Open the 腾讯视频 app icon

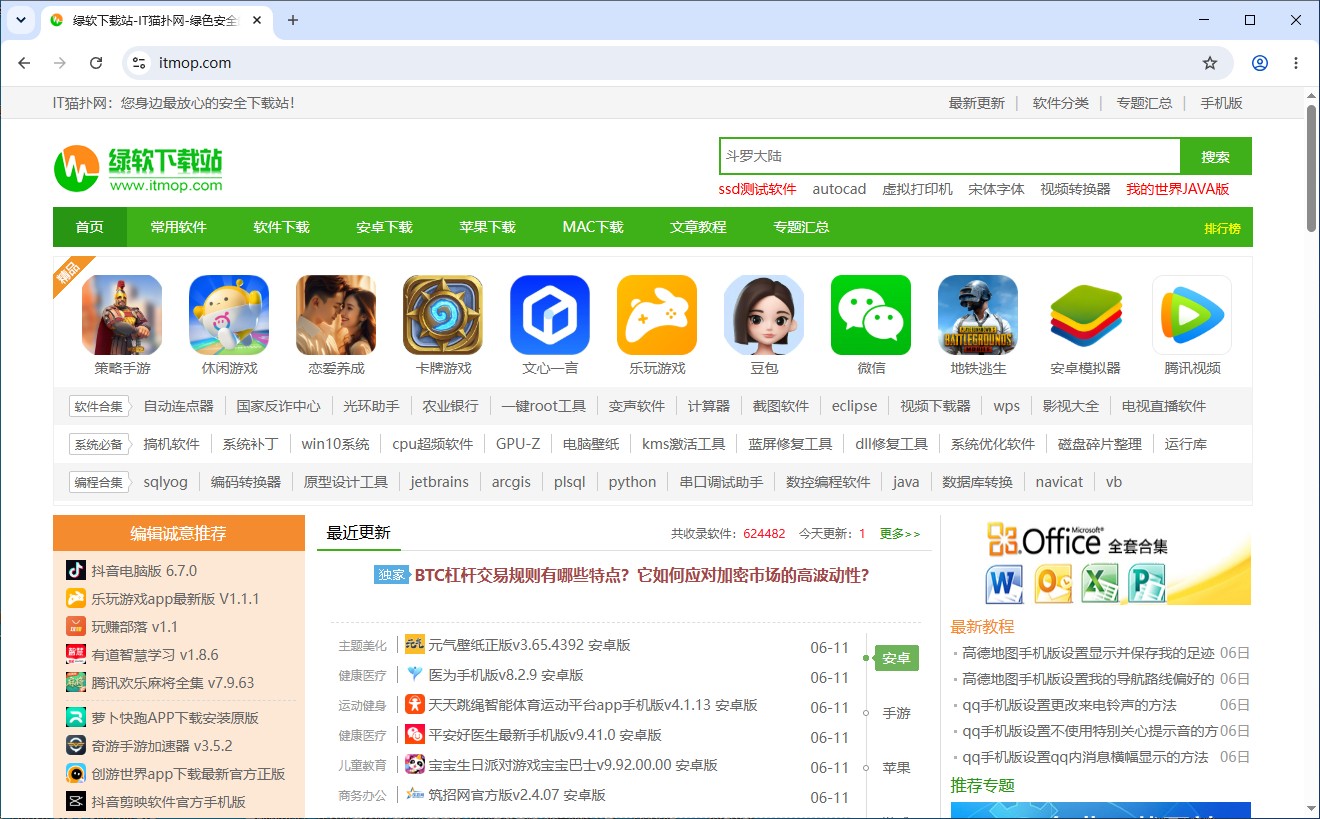click(1192, 315)
